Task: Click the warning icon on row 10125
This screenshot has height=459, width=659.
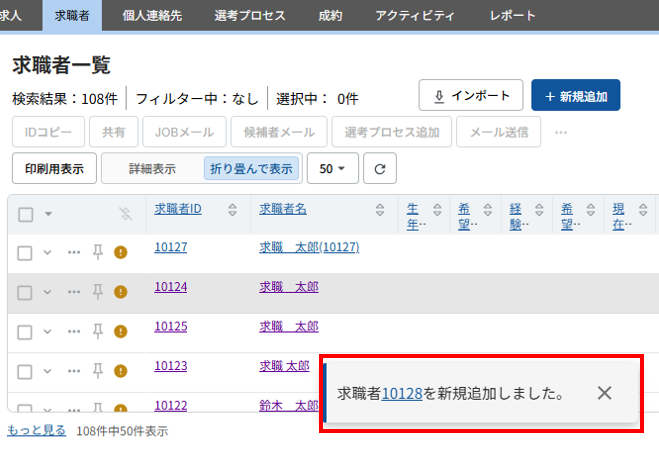Action: 121,331
